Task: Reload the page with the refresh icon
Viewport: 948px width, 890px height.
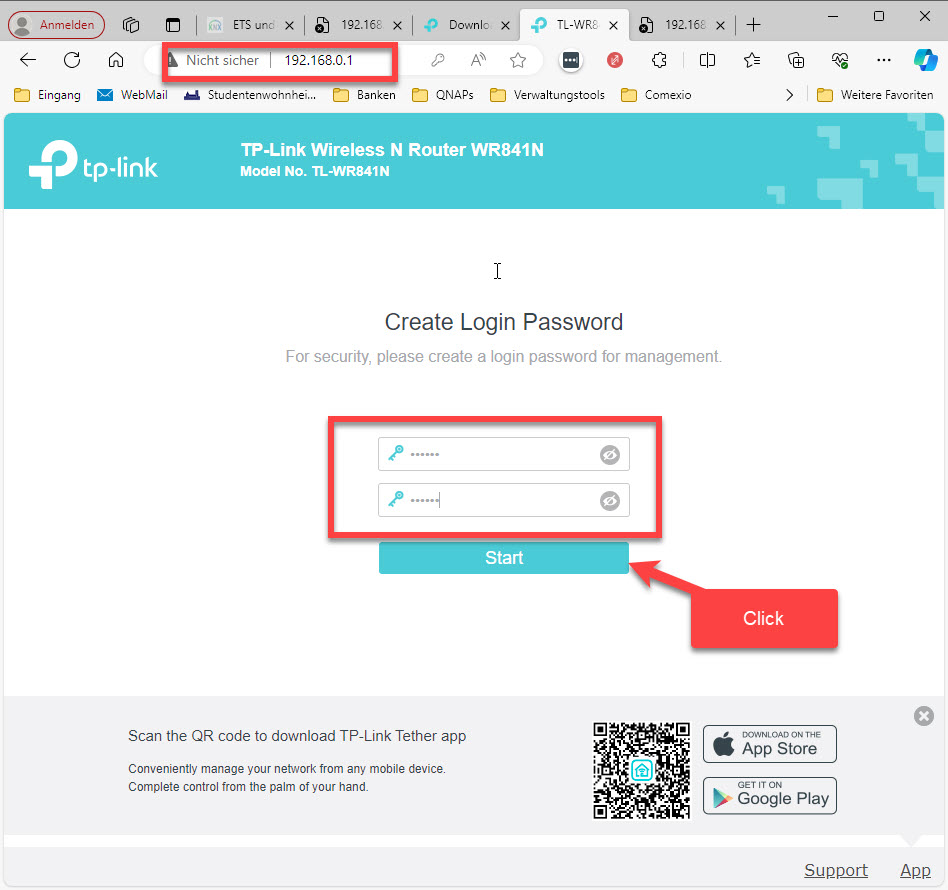Action: coord(72,60)
